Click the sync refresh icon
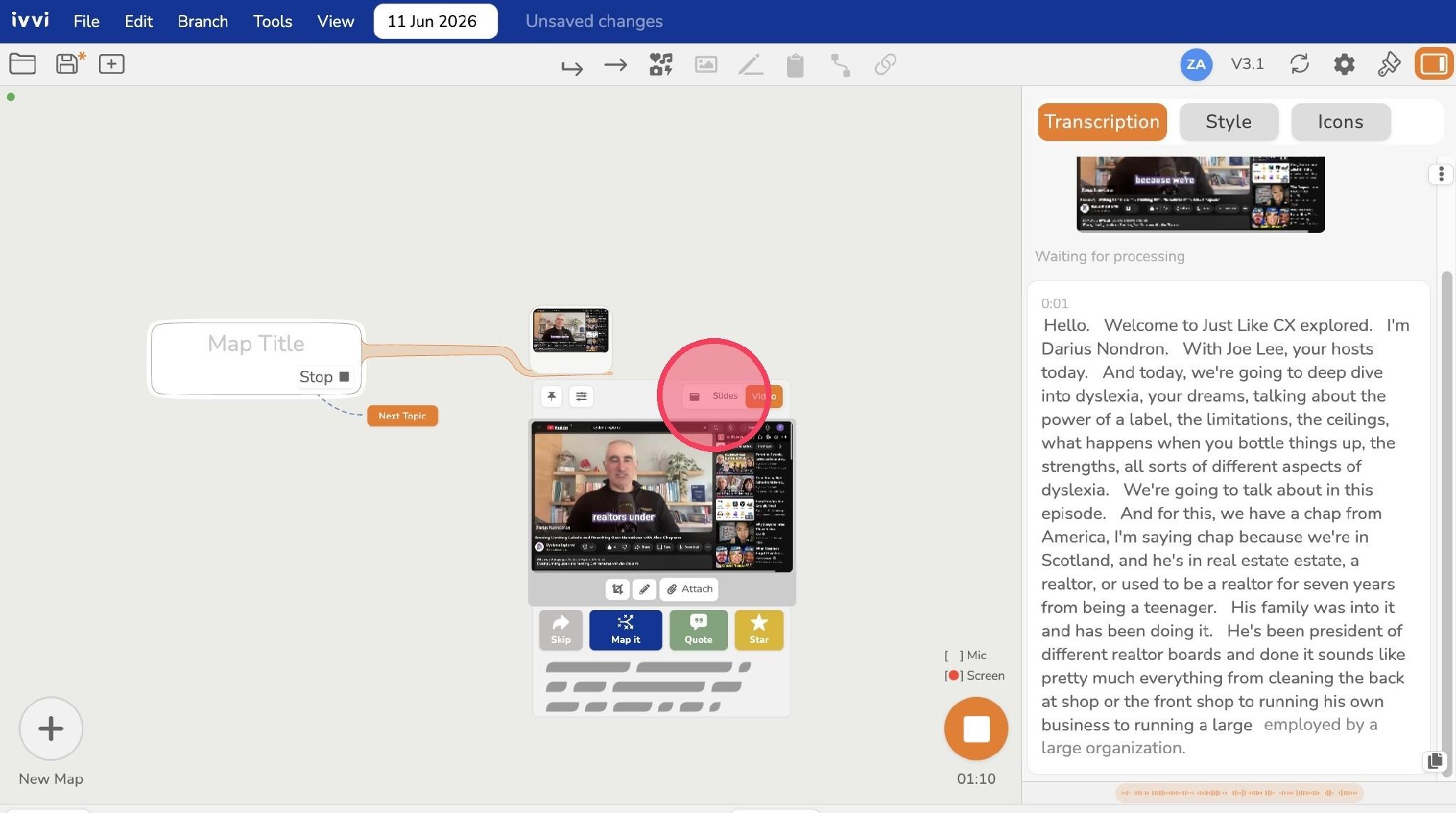 [x=1299, y=64]
